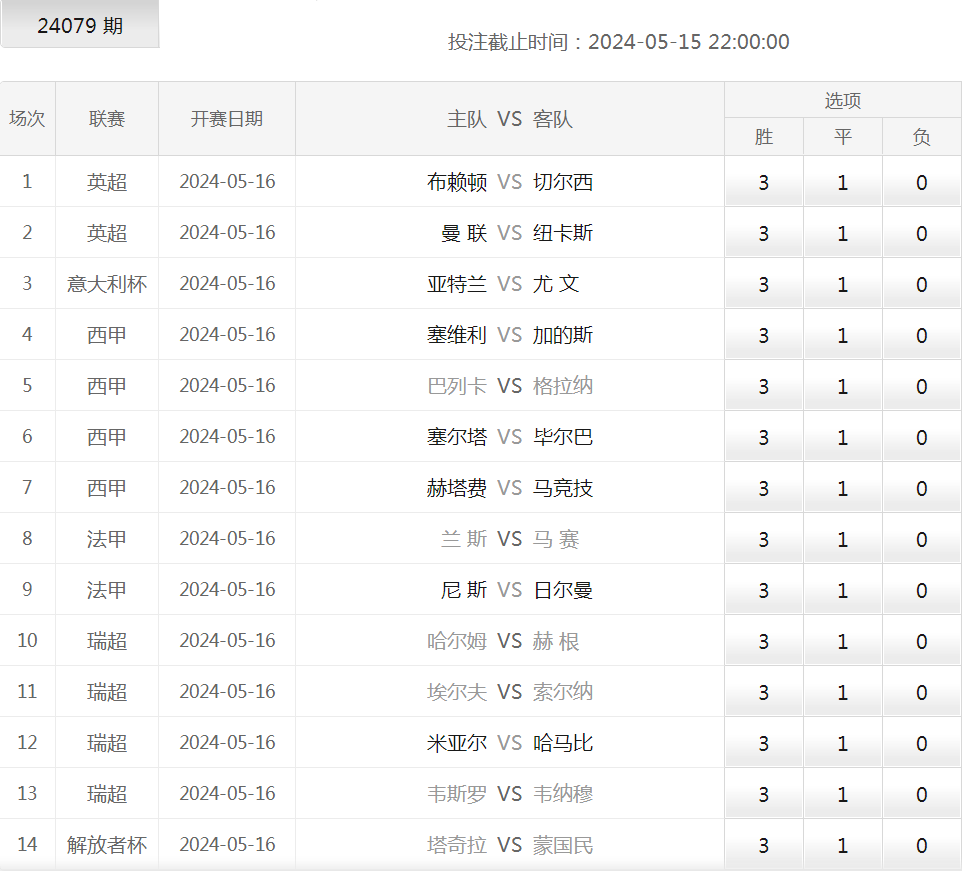This screenshot has width=962, height=872.
Task: Pick the draw option for 巴列卡 vs 格拉纳
Action: (842, 386)
